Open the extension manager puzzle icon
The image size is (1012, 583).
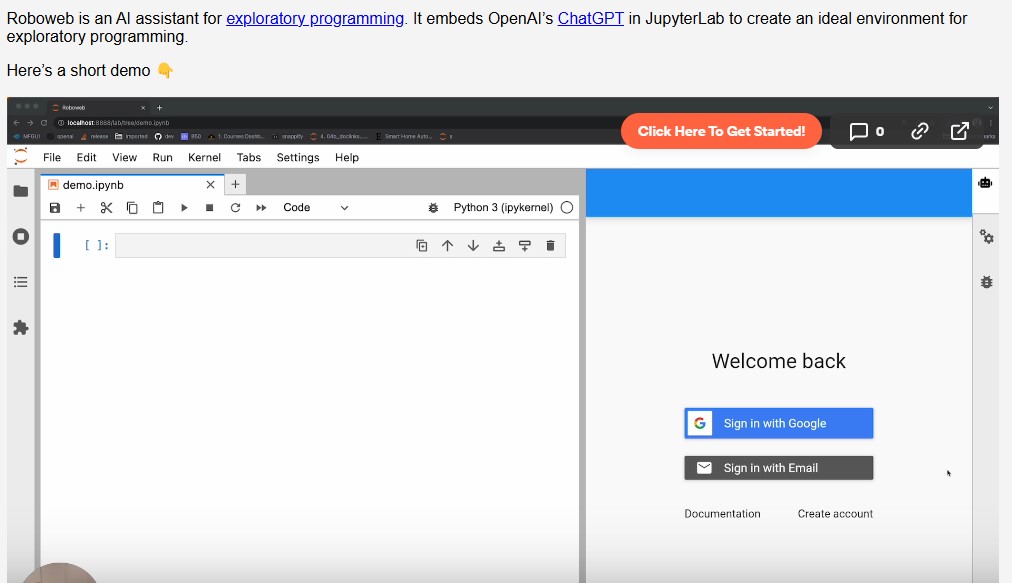pos(20,328)
